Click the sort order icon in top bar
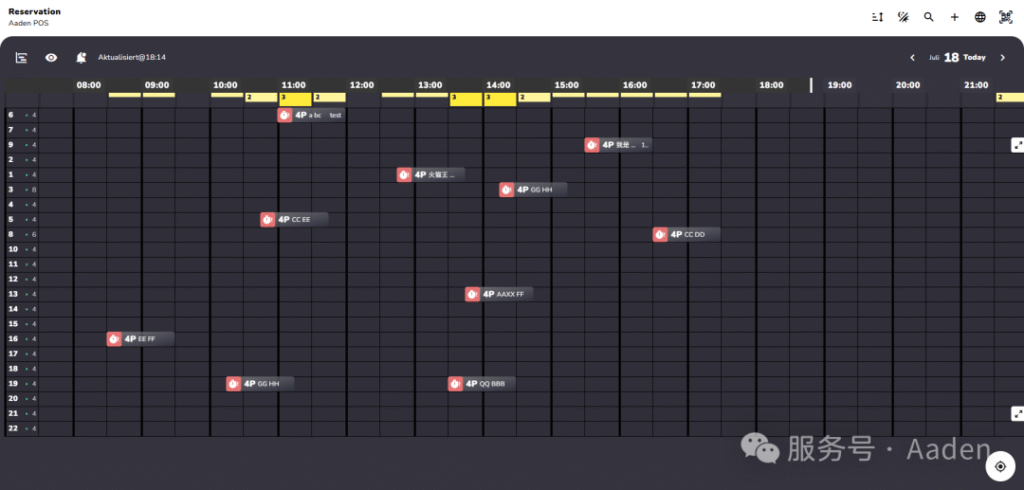Image resolution: width=1024 pixels, height=490 pixels. coord(878,17)
